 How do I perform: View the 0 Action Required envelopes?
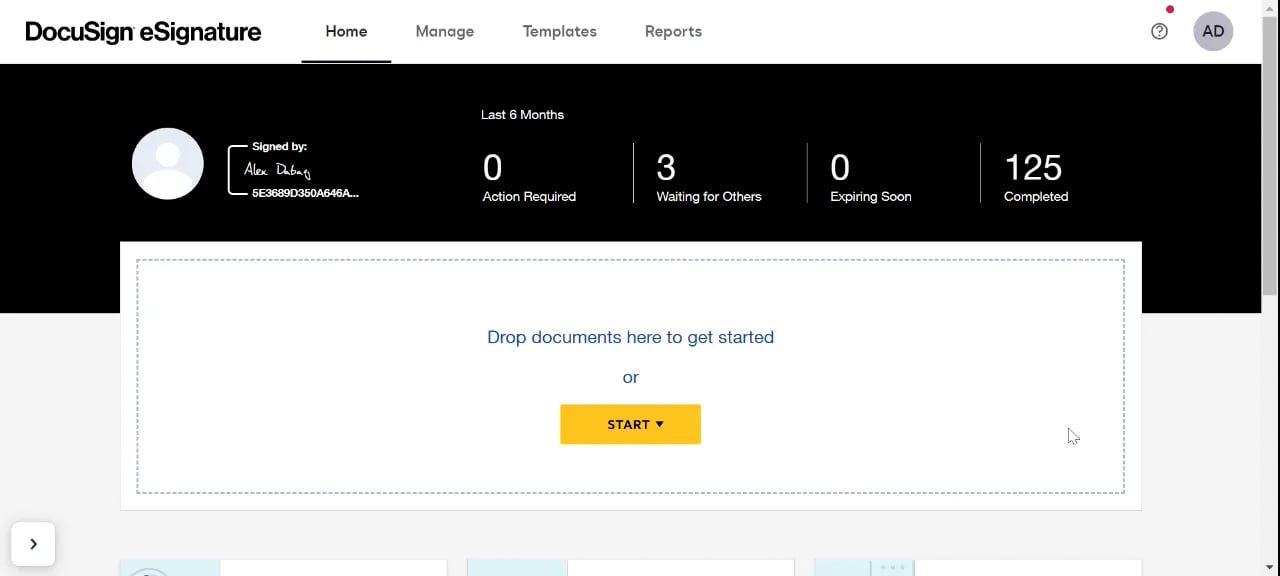(x=529, y=177)
